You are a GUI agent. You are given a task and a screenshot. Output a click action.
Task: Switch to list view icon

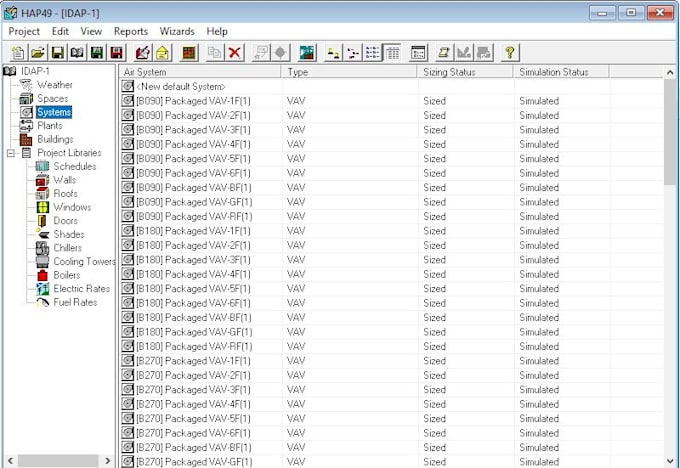pos(373,53)
